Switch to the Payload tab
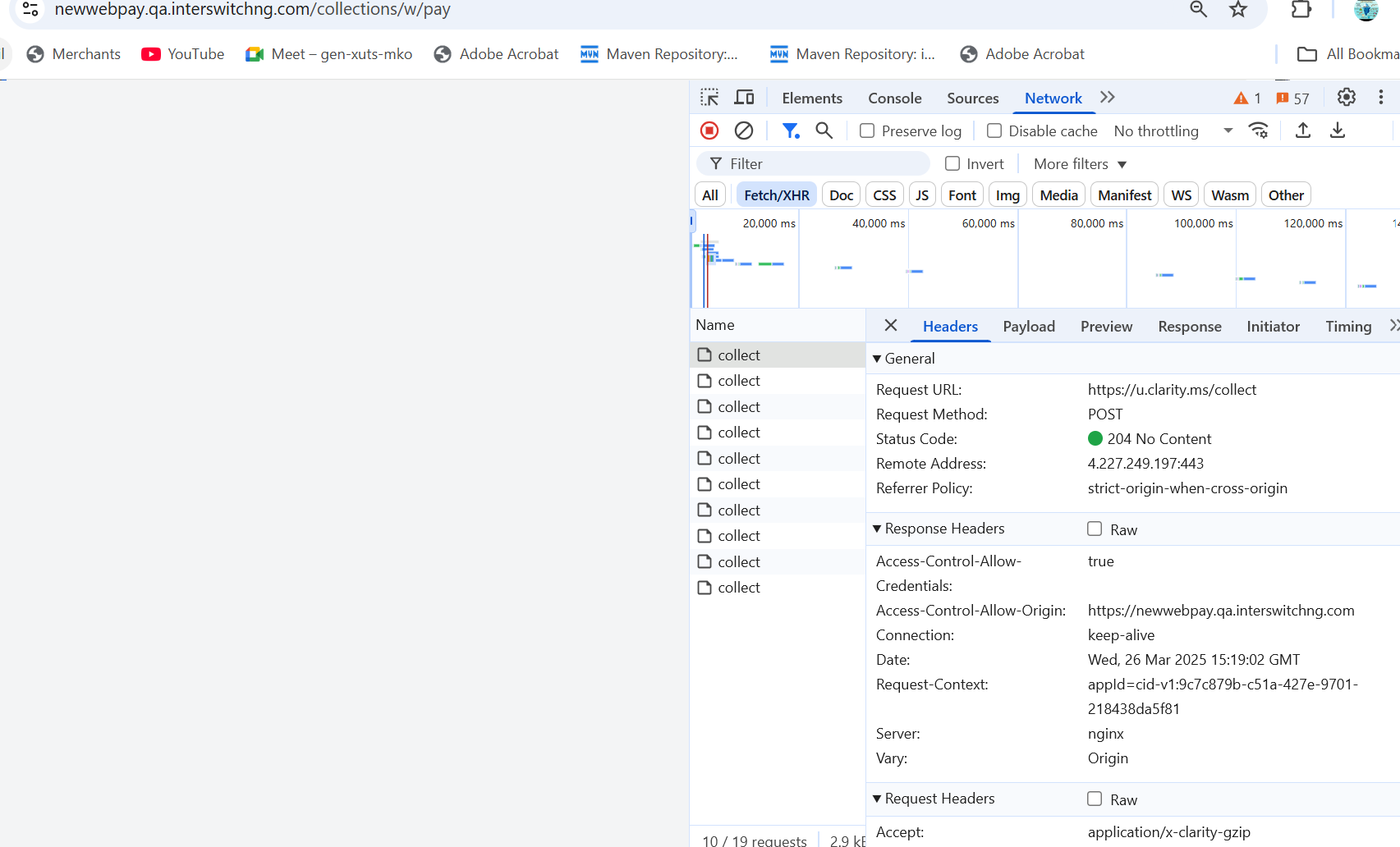 click(1029, 327)
